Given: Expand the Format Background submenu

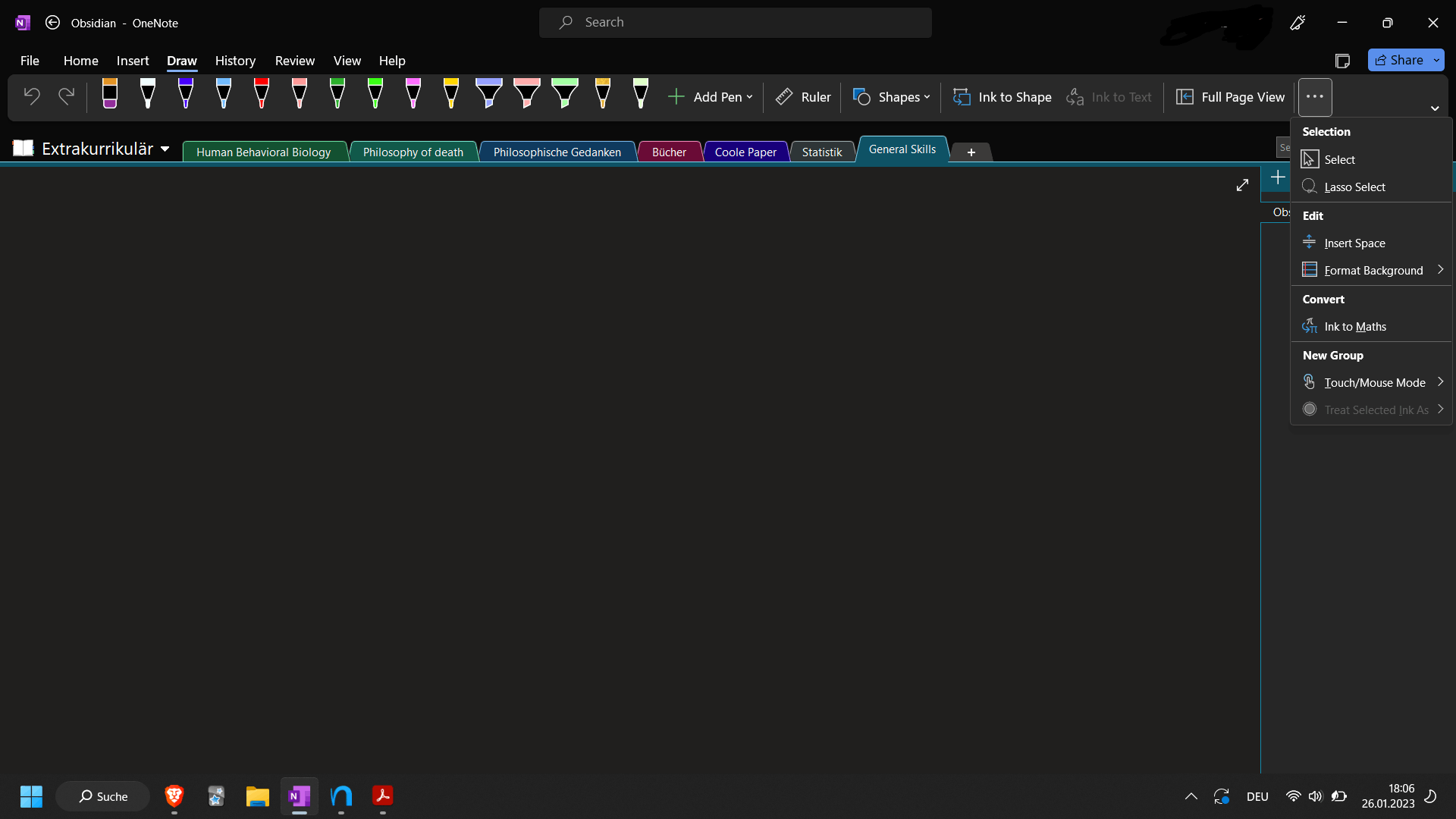Looking at the screenshot, I should pos(1373,271).
